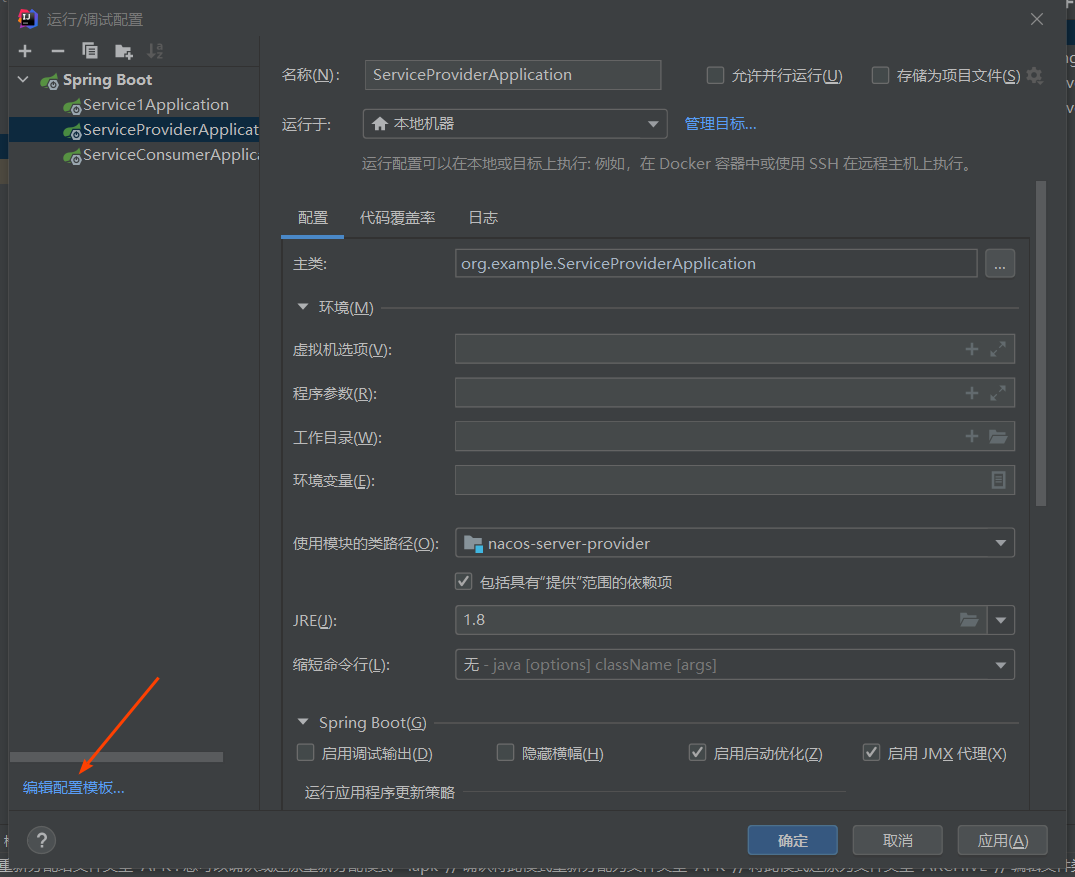1075x877 pixels.
Task: Disable 启用 JMX 代理 checkbox
Action: point(871,753)
